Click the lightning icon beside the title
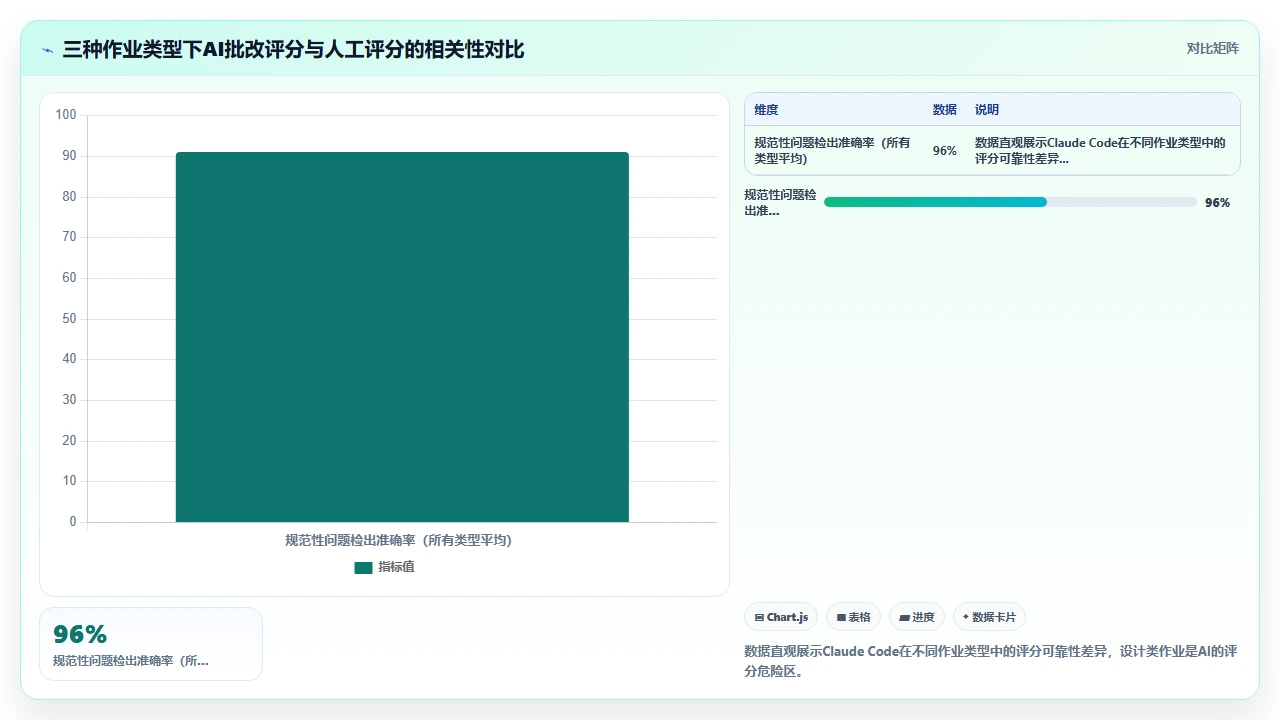The image size is (1280, 720). point(47,50)
